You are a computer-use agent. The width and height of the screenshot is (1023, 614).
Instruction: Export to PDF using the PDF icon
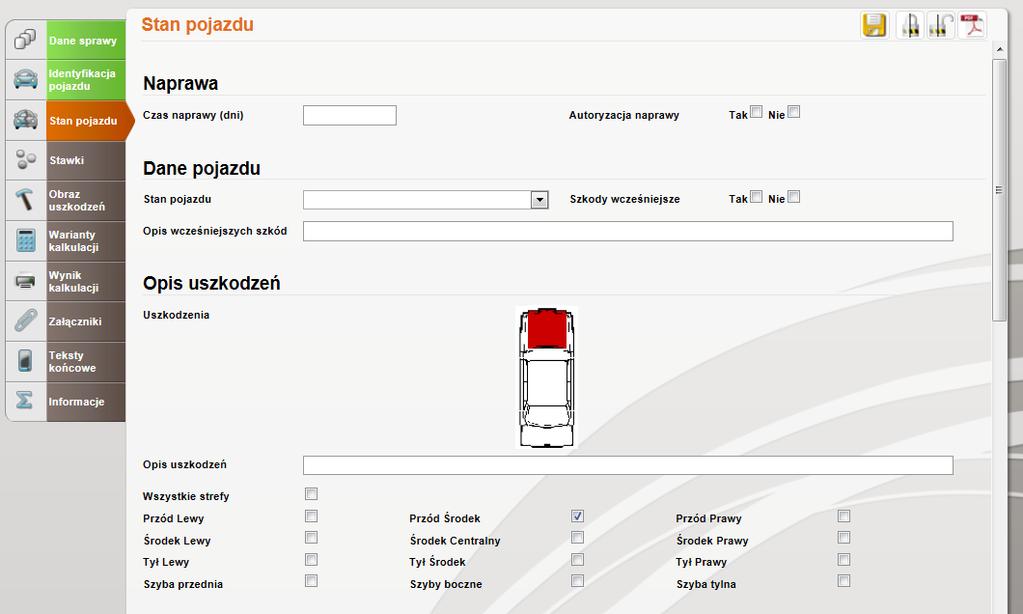tap(972, 25)
